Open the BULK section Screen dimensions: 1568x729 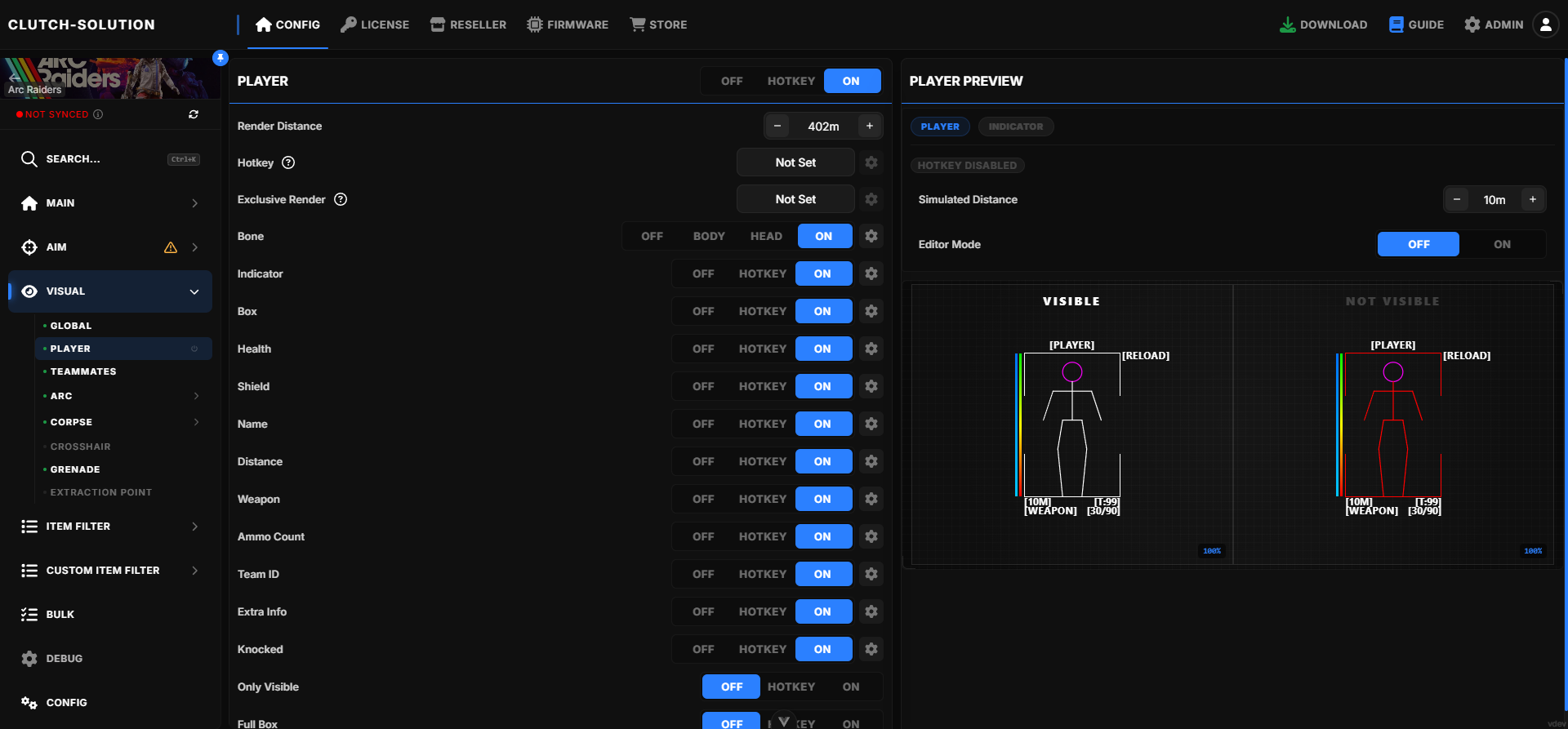(x=110, y=615)
